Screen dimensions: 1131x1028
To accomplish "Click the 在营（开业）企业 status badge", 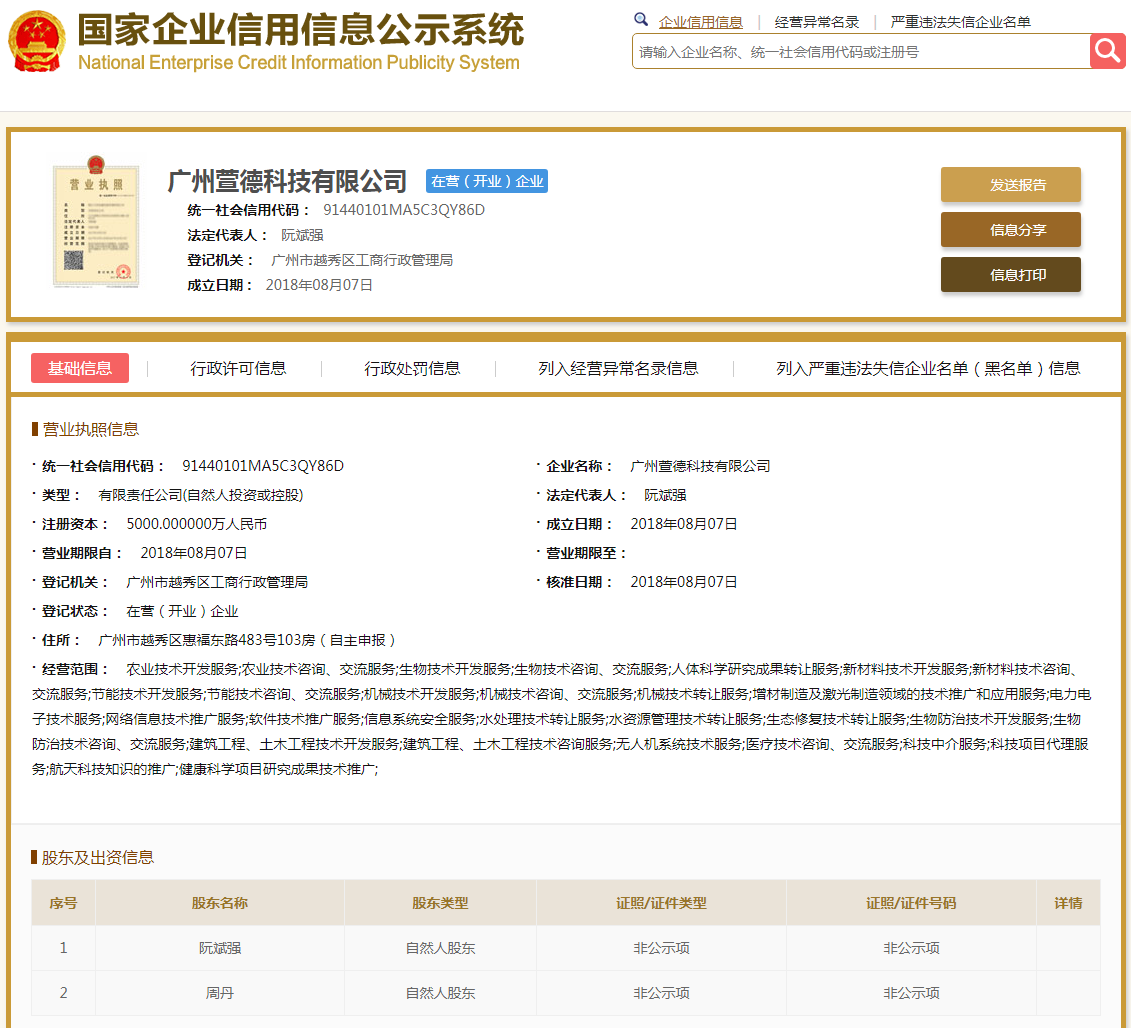I will 487,181.
